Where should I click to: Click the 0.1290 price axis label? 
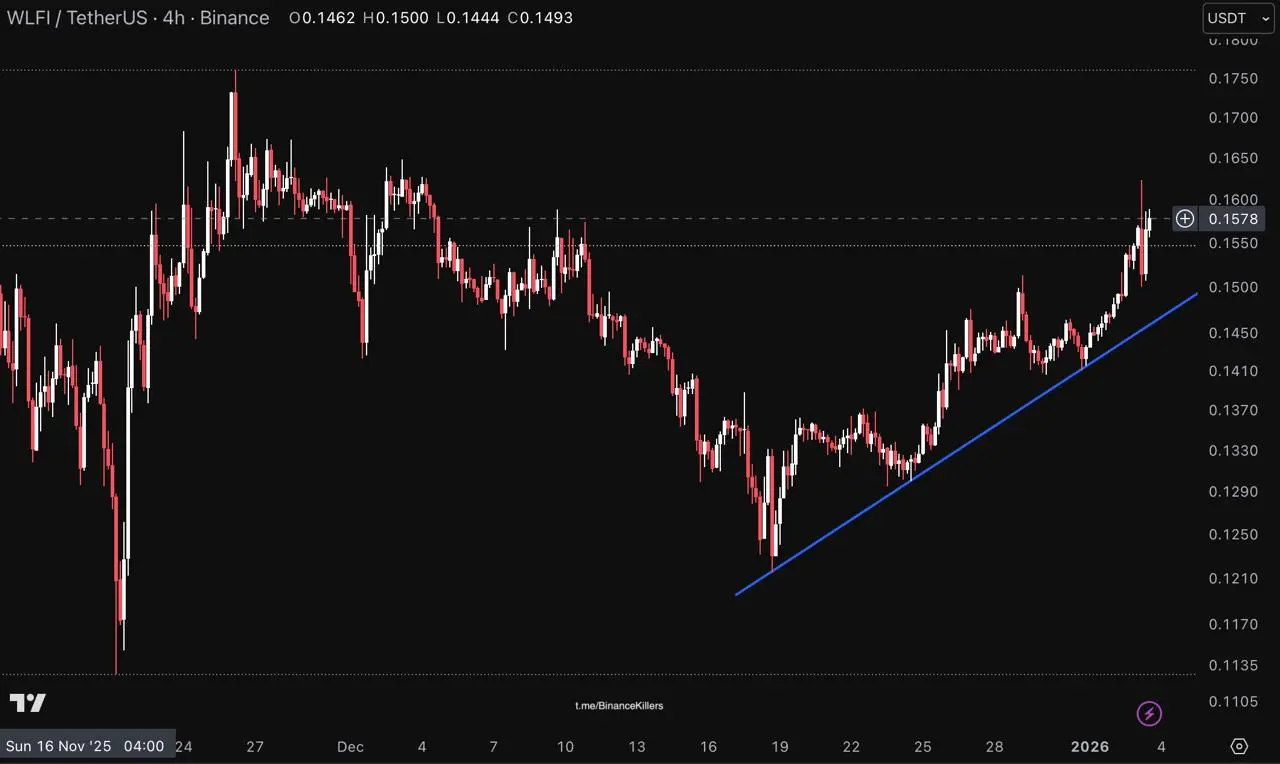(x=1233, y=492)
